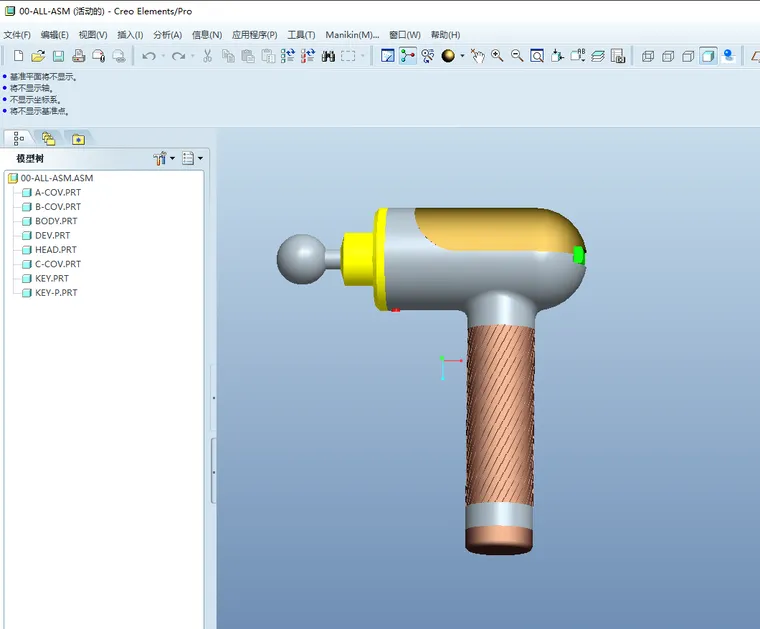
Task: Save the assembly with the floppy disk icon
Action: pos(58,56)
